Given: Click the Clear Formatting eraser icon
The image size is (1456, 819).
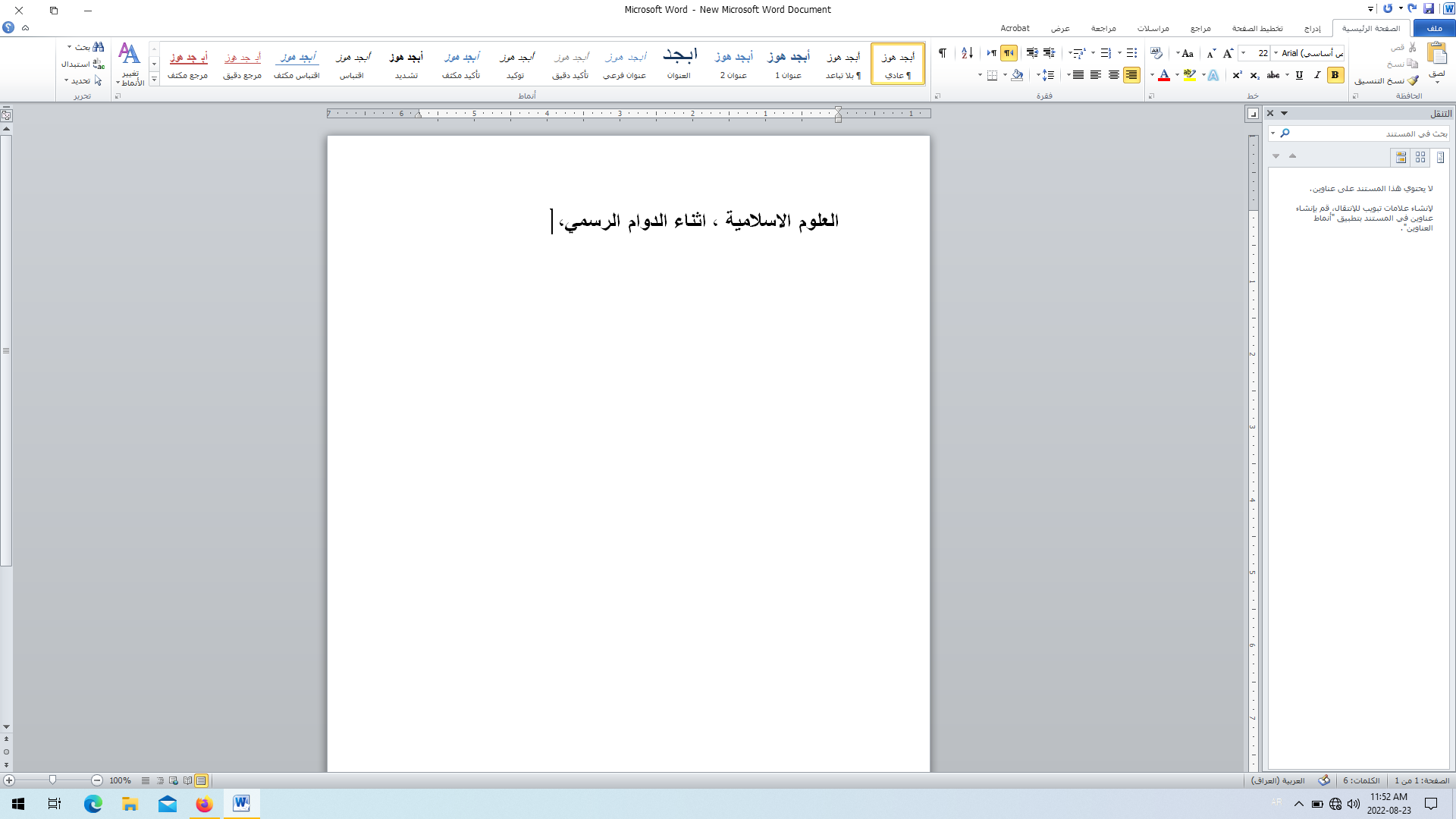Looking at the screenshot, I should (1156, 53).
